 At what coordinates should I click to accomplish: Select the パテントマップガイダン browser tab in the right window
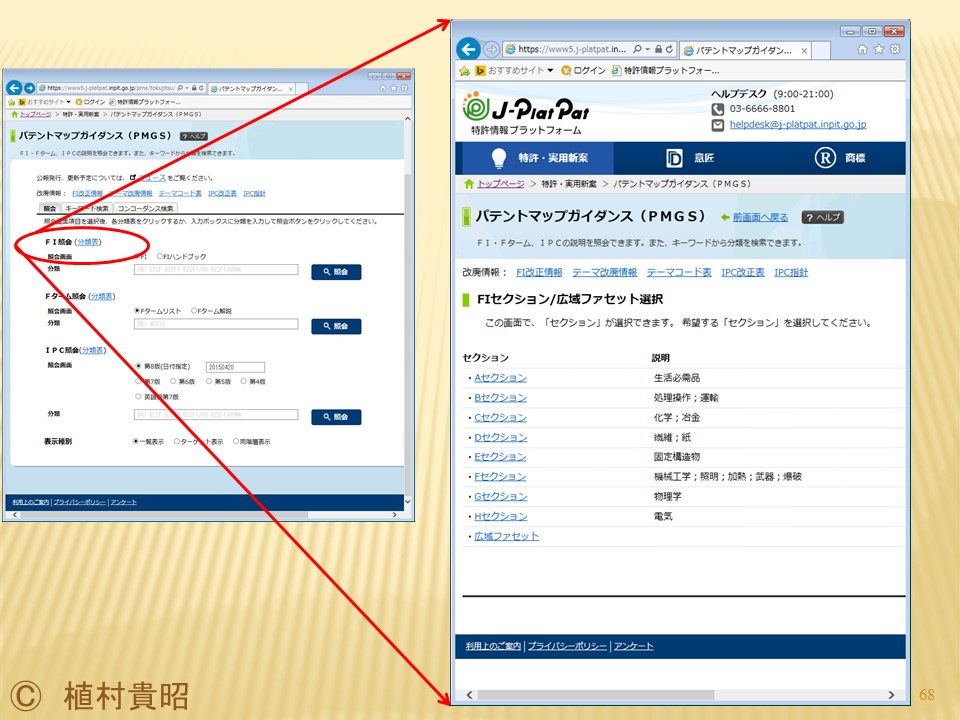coord(744,50)
